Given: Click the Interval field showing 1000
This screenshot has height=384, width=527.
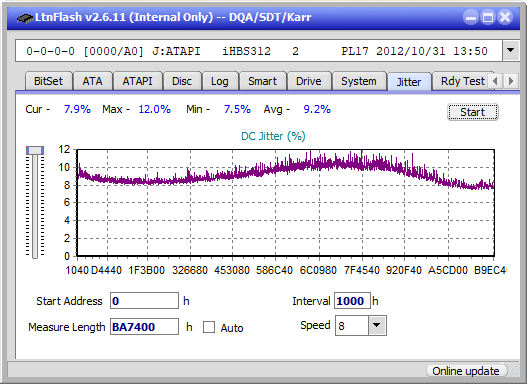Looking at the screenshot, I should 352,301.
